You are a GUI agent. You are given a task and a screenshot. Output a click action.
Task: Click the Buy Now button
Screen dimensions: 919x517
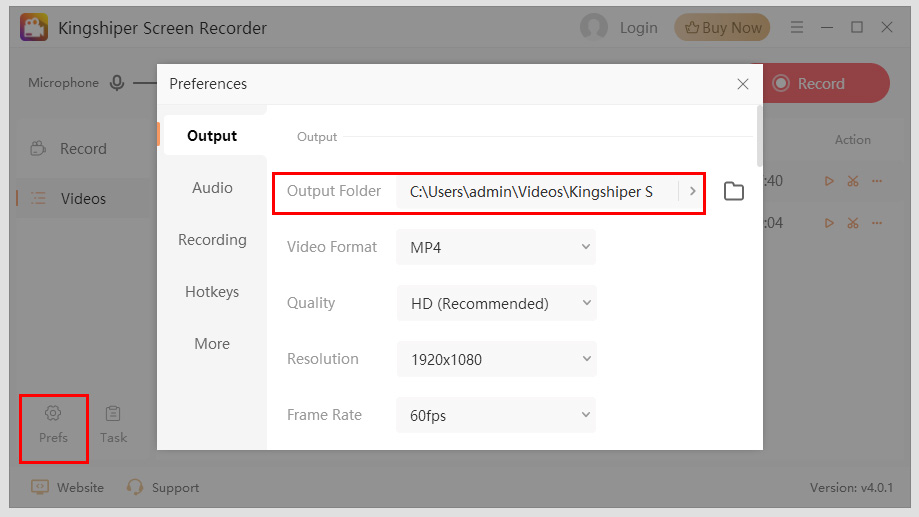722,28
